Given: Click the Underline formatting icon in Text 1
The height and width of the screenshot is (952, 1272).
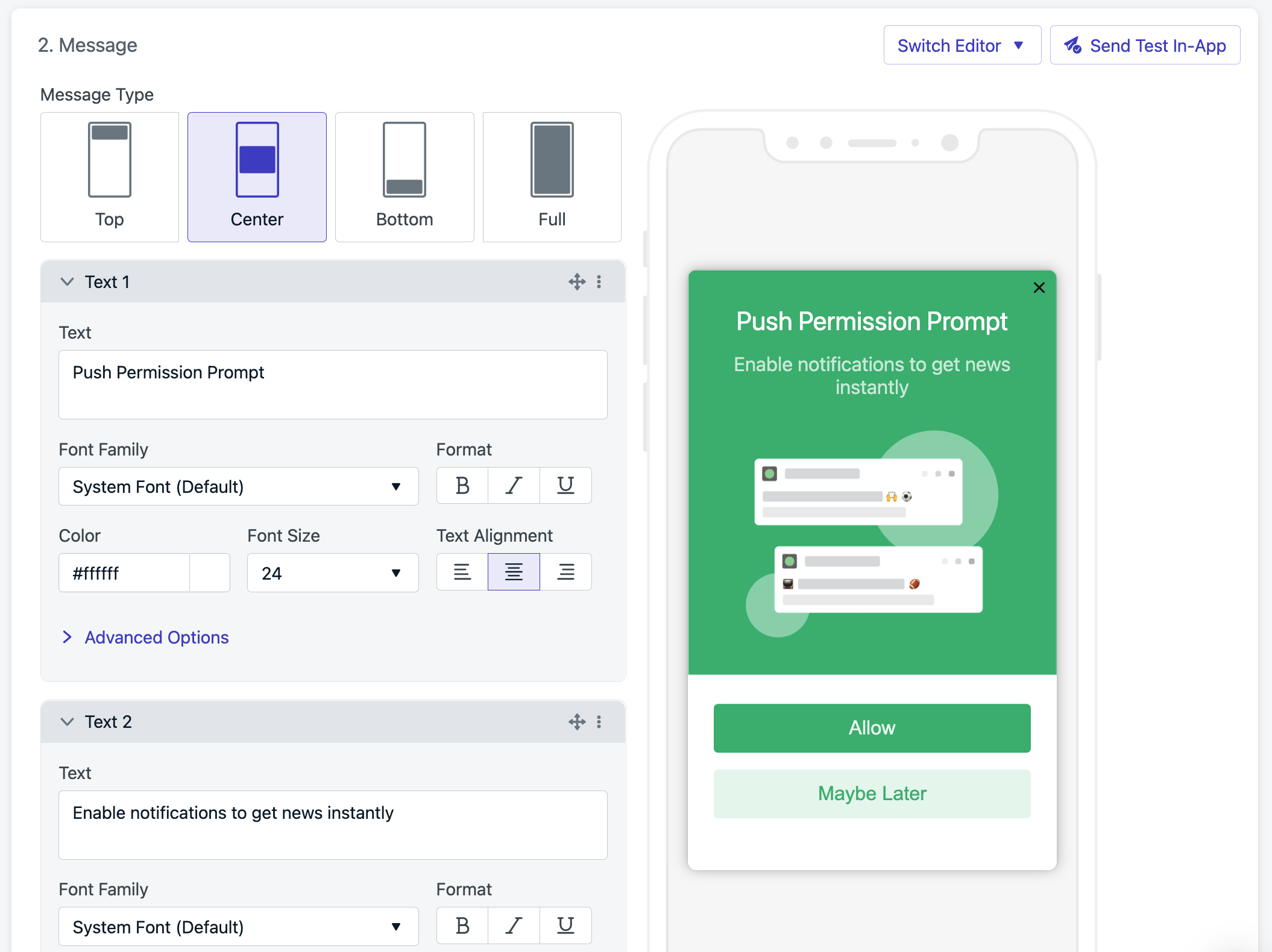Looking at the screenshot, I should 565,487.
